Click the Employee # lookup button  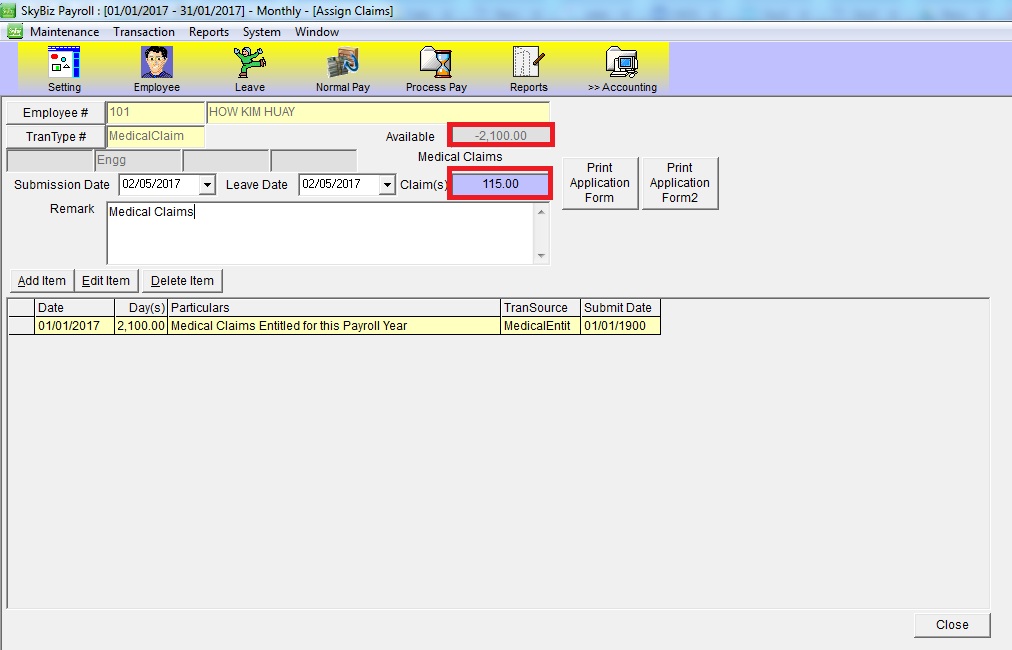[56, 113]
